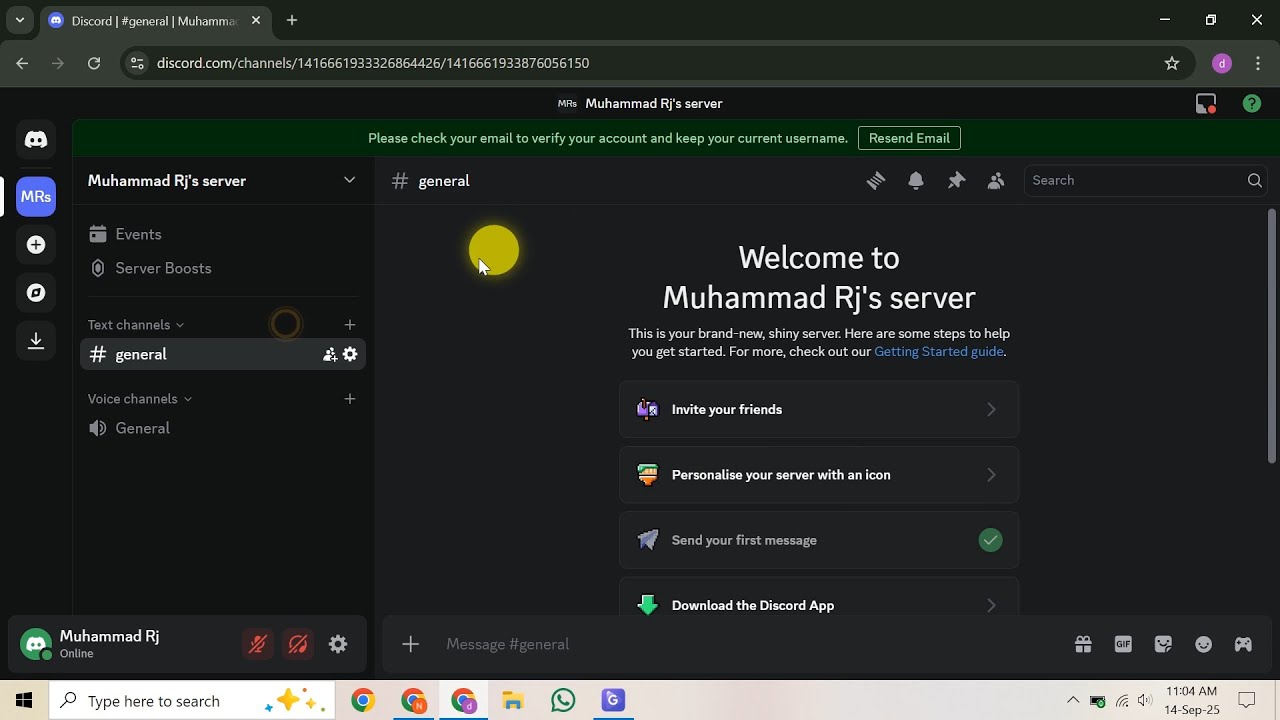
Task: Click the Resend Email button
Action: tap(909, 138)
